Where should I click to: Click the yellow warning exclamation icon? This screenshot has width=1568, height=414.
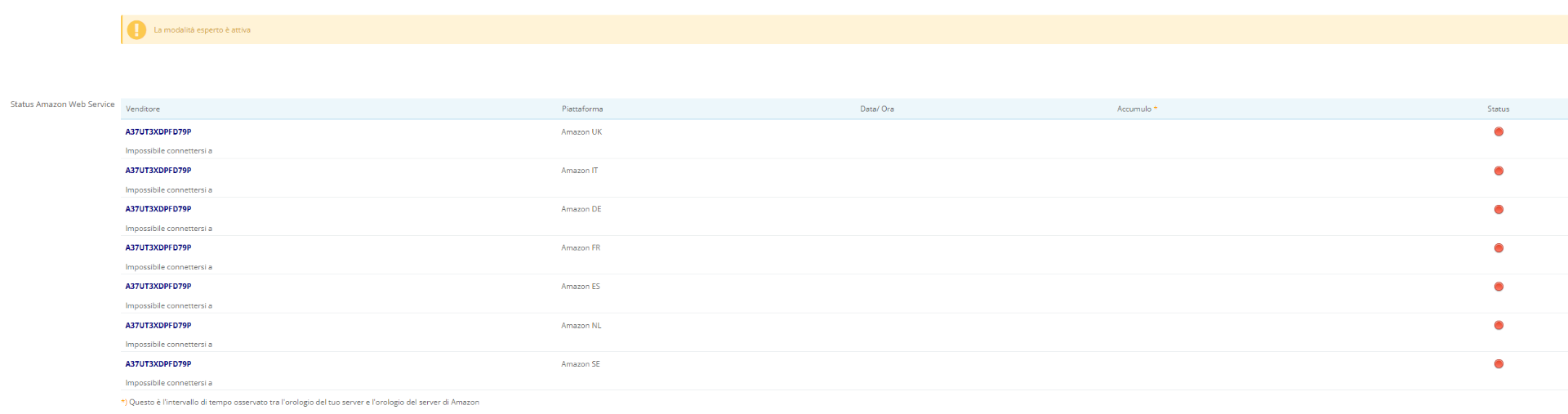(x=136, y=29)
